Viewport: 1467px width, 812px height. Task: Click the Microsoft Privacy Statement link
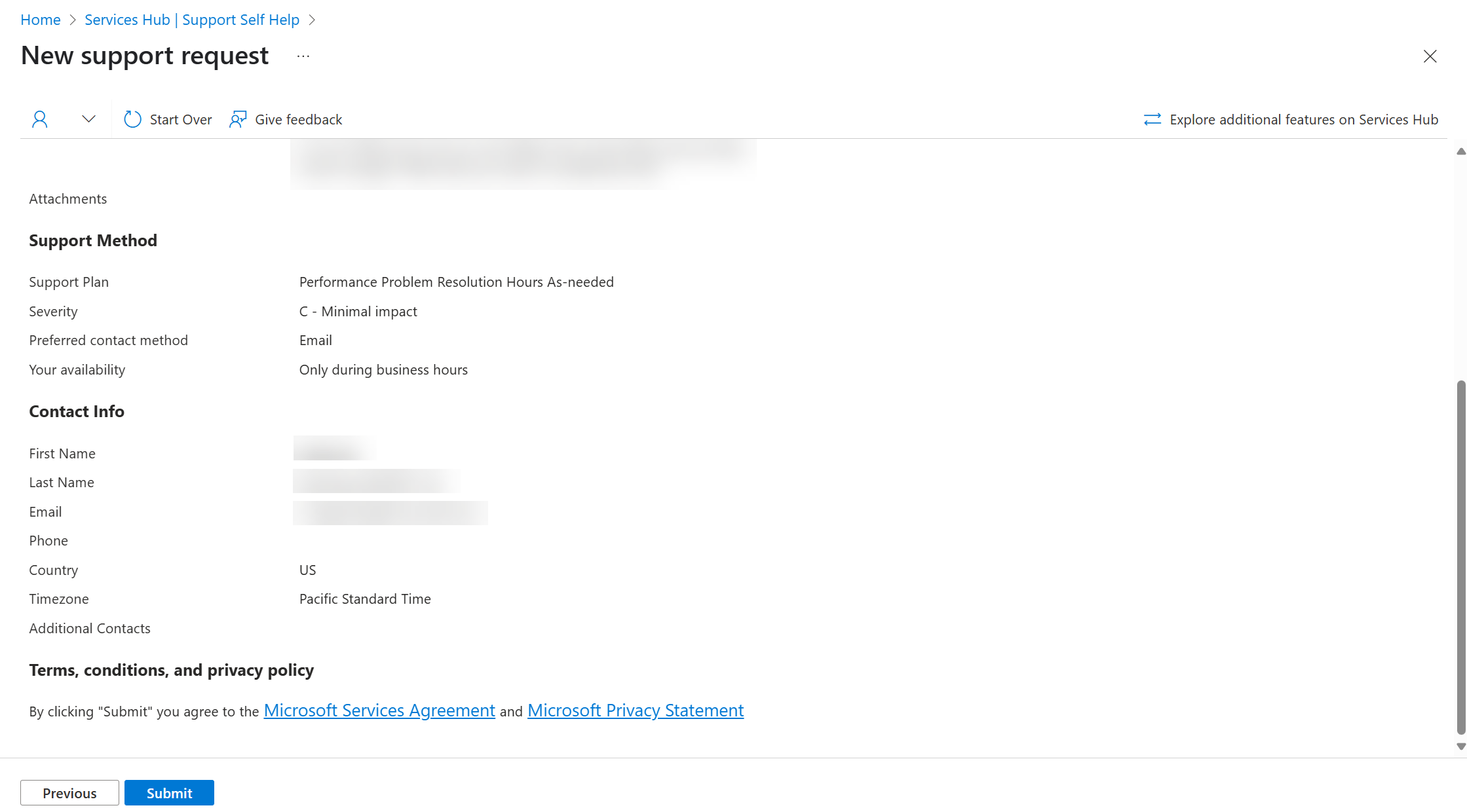(x=635, y=711)
